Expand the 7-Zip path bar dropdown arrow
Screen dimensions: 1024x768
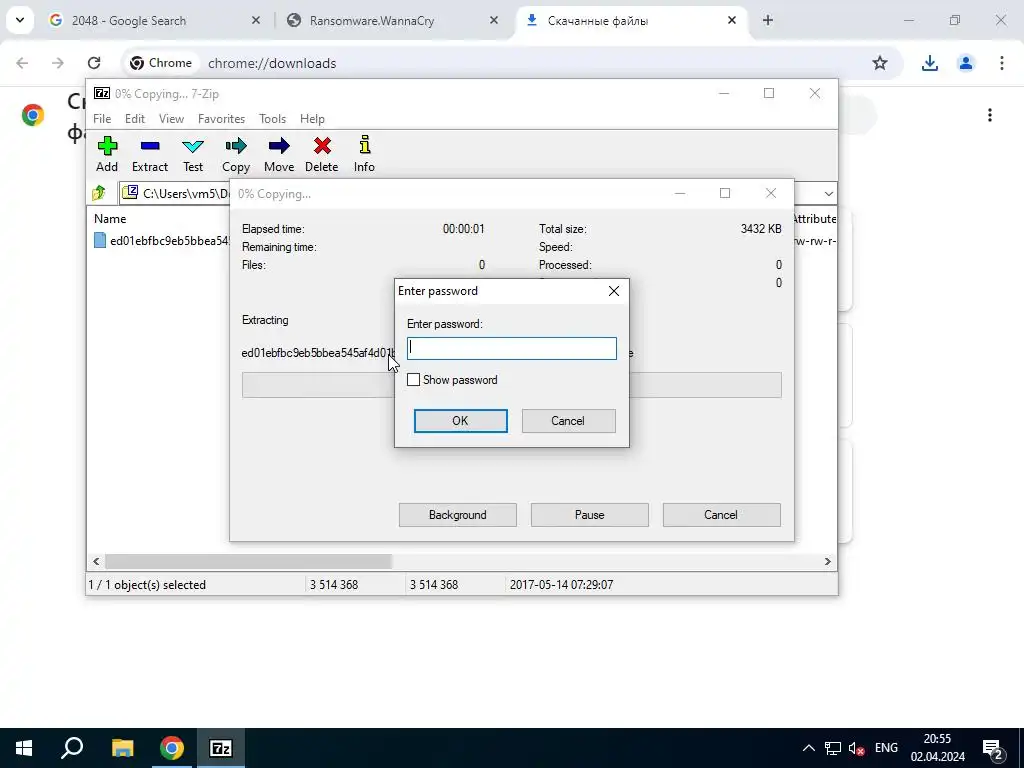tap(828, 193)
